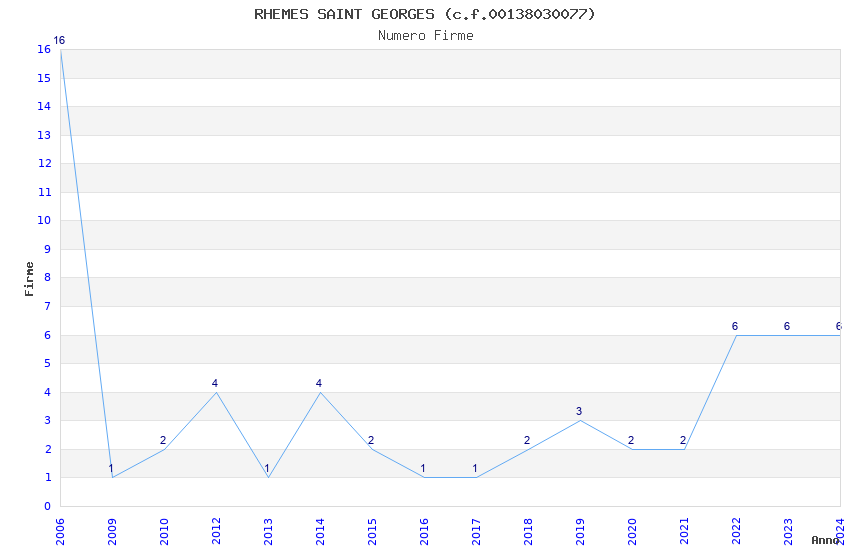Click the Firme y-axis title
The height and width of the screenshot is (550, 850).
pos(29,279)
